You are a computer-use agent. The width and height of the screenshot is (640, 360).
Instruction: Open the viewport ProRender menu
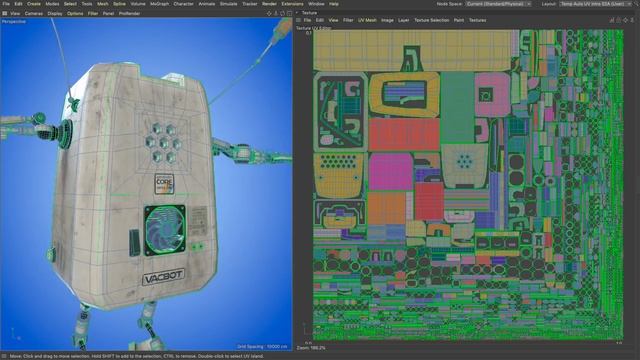(129, 13)
